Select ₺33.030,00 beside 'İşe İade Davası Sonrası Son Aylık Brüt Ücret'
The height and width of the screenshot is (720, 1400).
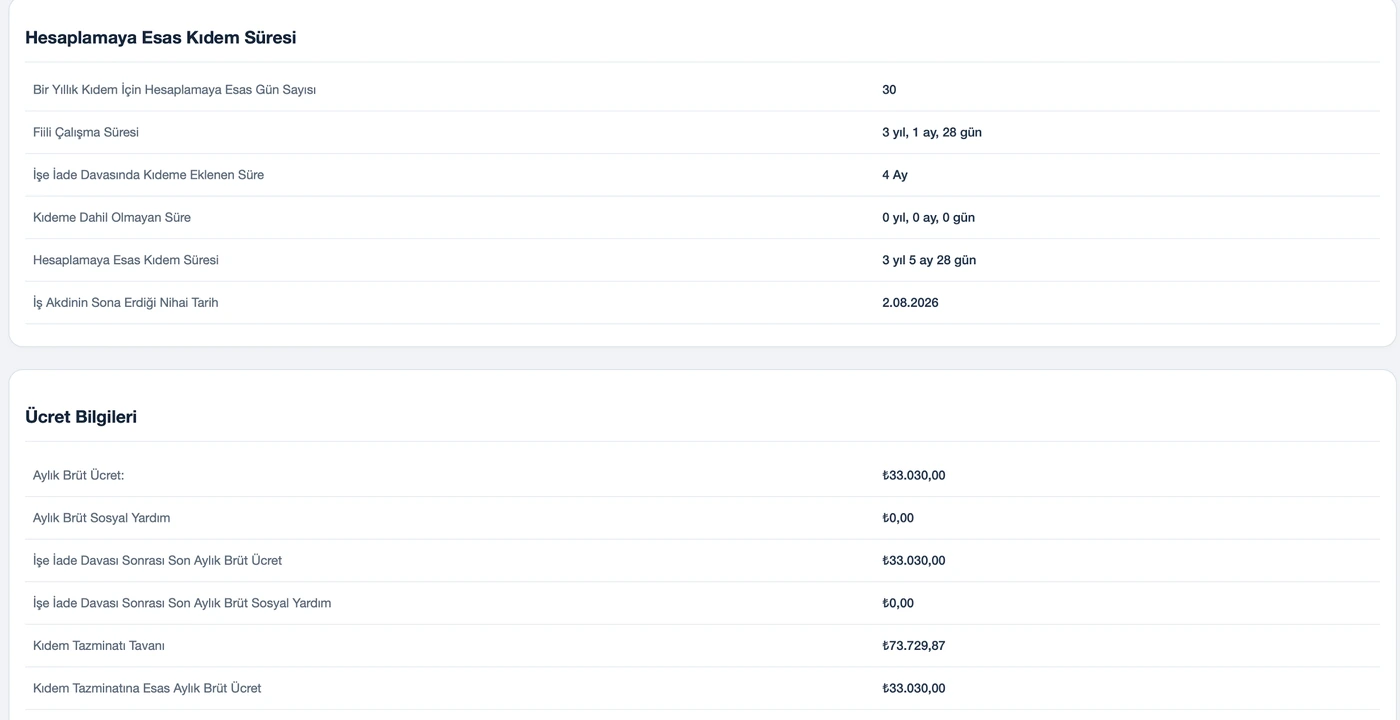(914, 560)
